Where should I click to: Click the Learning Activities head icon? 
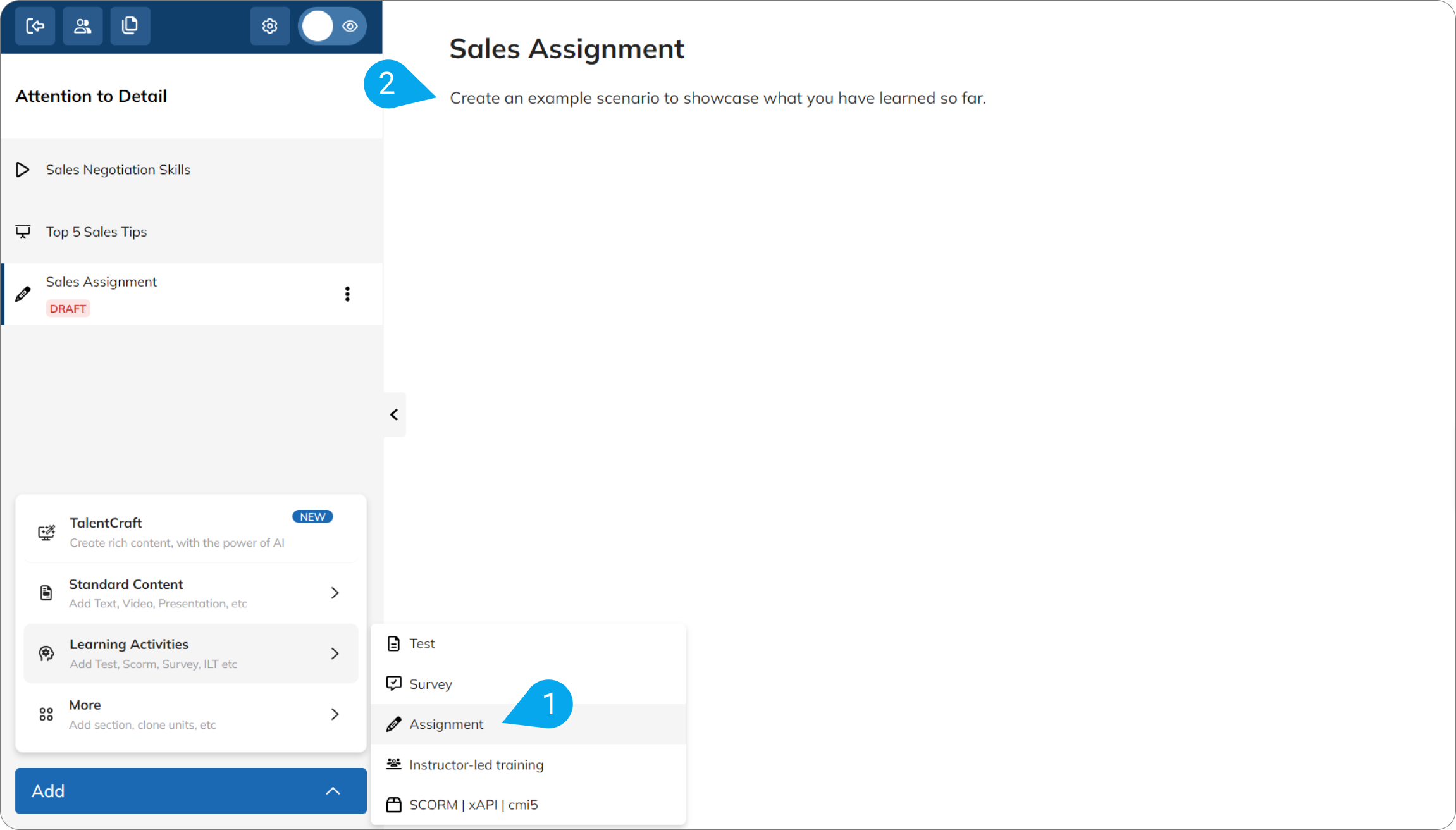[46, 653]
